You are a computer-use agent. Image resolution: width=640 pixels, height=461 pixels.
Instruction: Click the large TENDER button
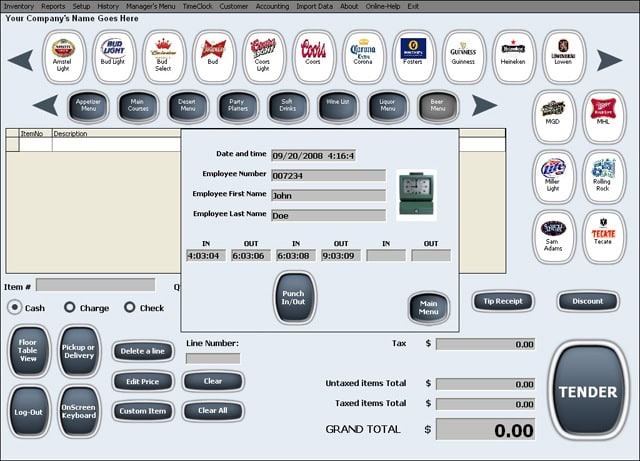pos(588,391)
